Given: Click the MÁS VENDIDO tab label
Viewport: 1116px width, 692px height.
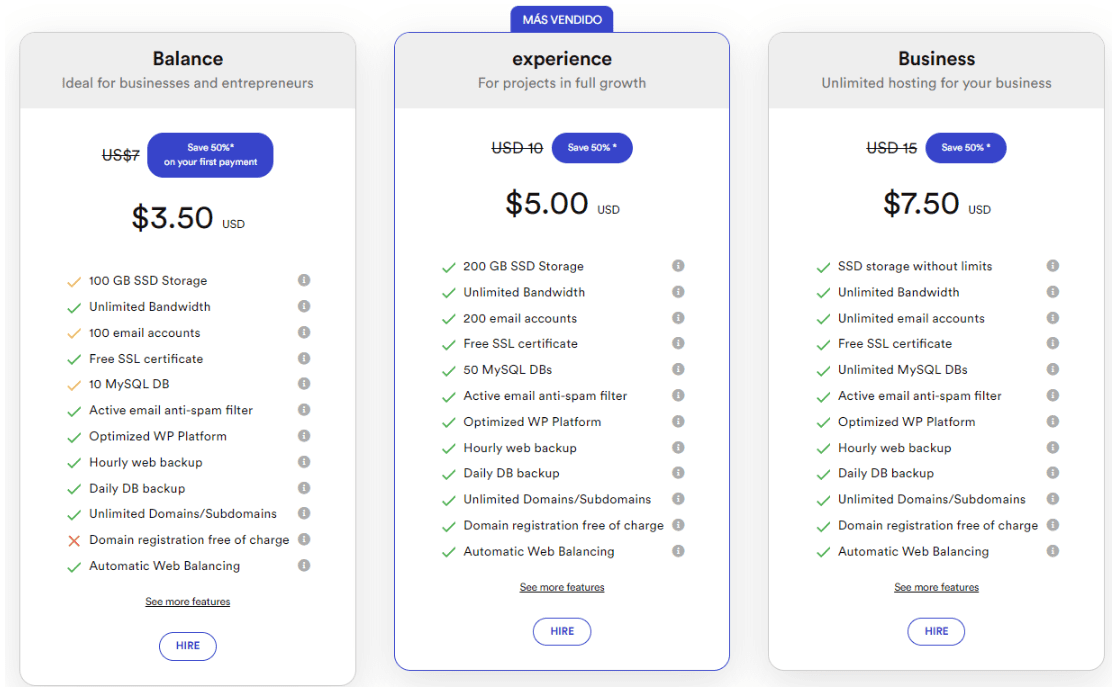Looking at the screenshot, I should point(562,19).
